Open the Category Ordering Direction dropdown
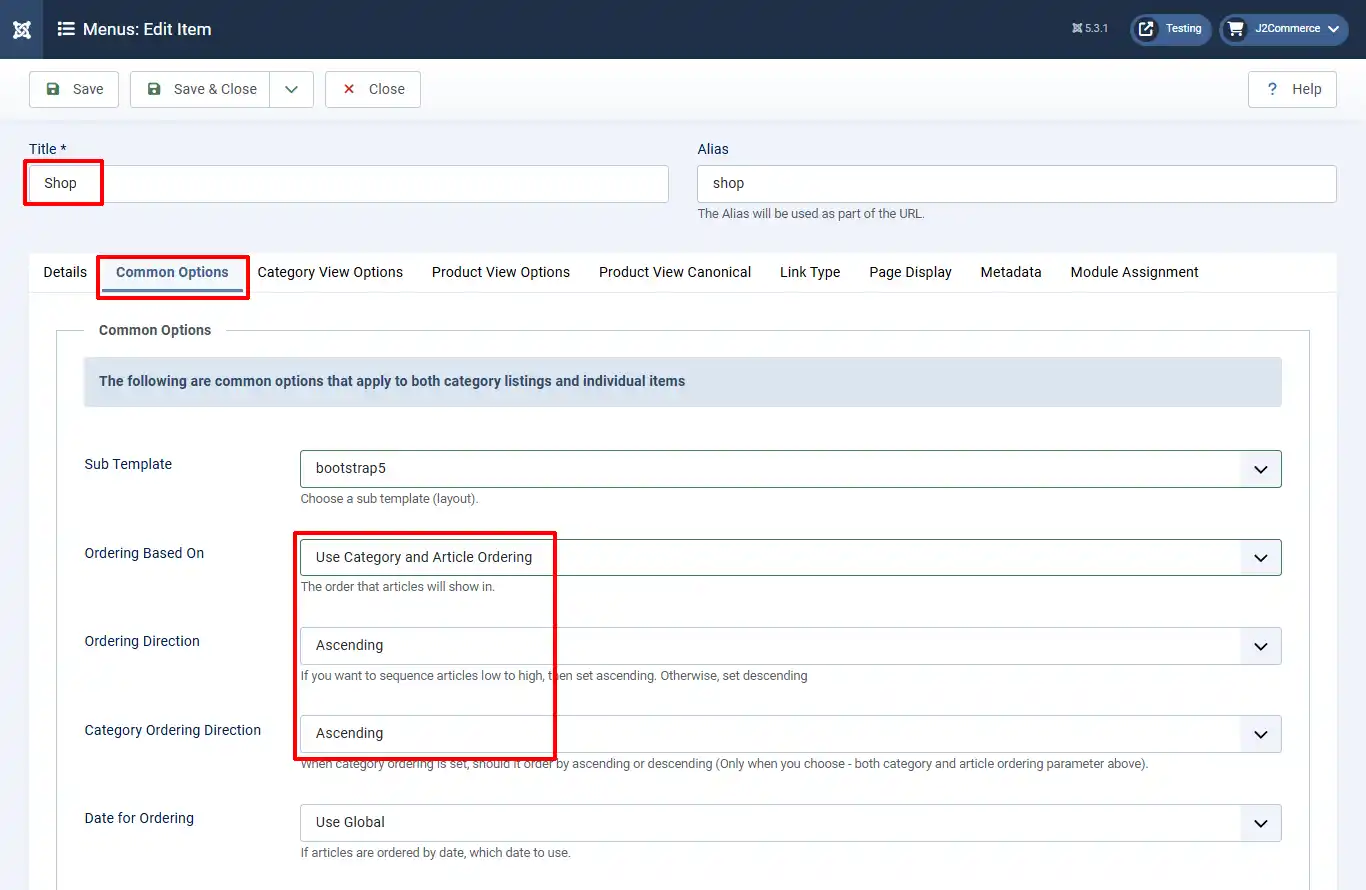1366x890 pixels. click(x=791, y=734)
